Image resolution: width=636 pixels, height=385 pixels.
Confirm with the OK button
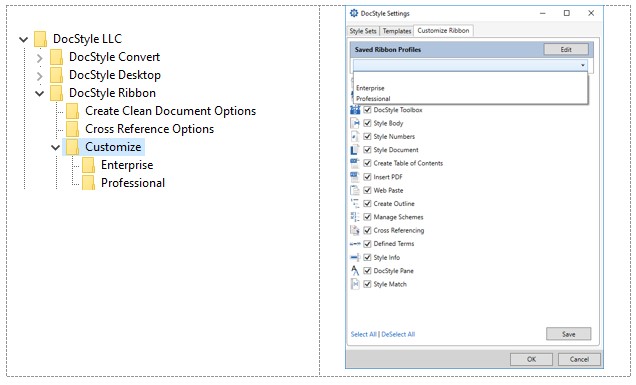click(531, 359)
